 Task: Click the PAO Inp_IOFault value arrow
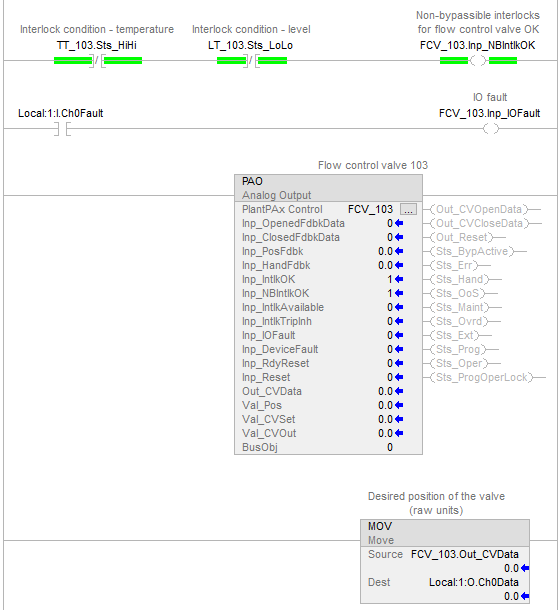click(x=399, y=335)
